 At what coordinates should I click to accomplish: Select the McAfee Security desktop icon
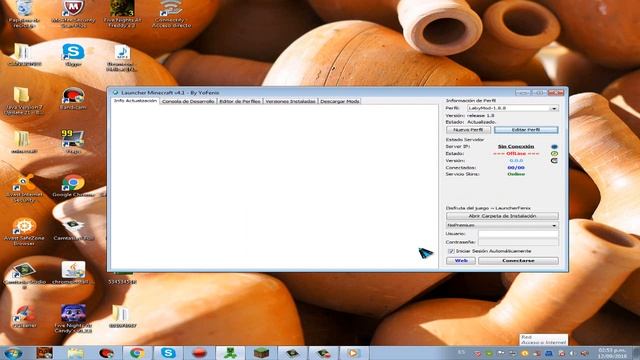(73, 13)
